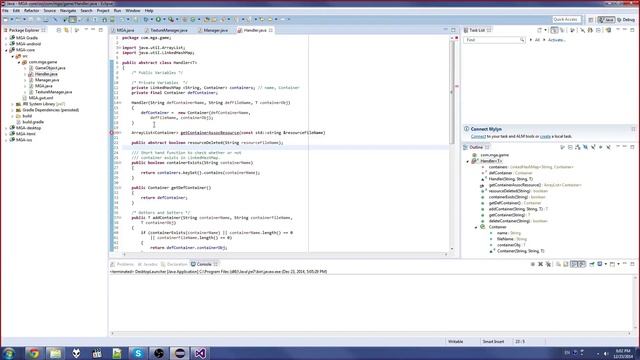Click Pin Console icon
640x360 pixels.
pyautogui.click(x=592, y=264)
